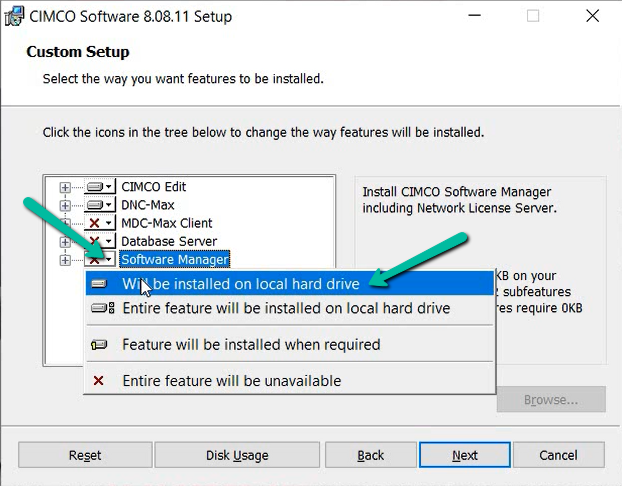The width and height of the screenshot is (622, 486).
Task: Open CIMCO Edit install-state dropdown
Action: pos(100,186)
